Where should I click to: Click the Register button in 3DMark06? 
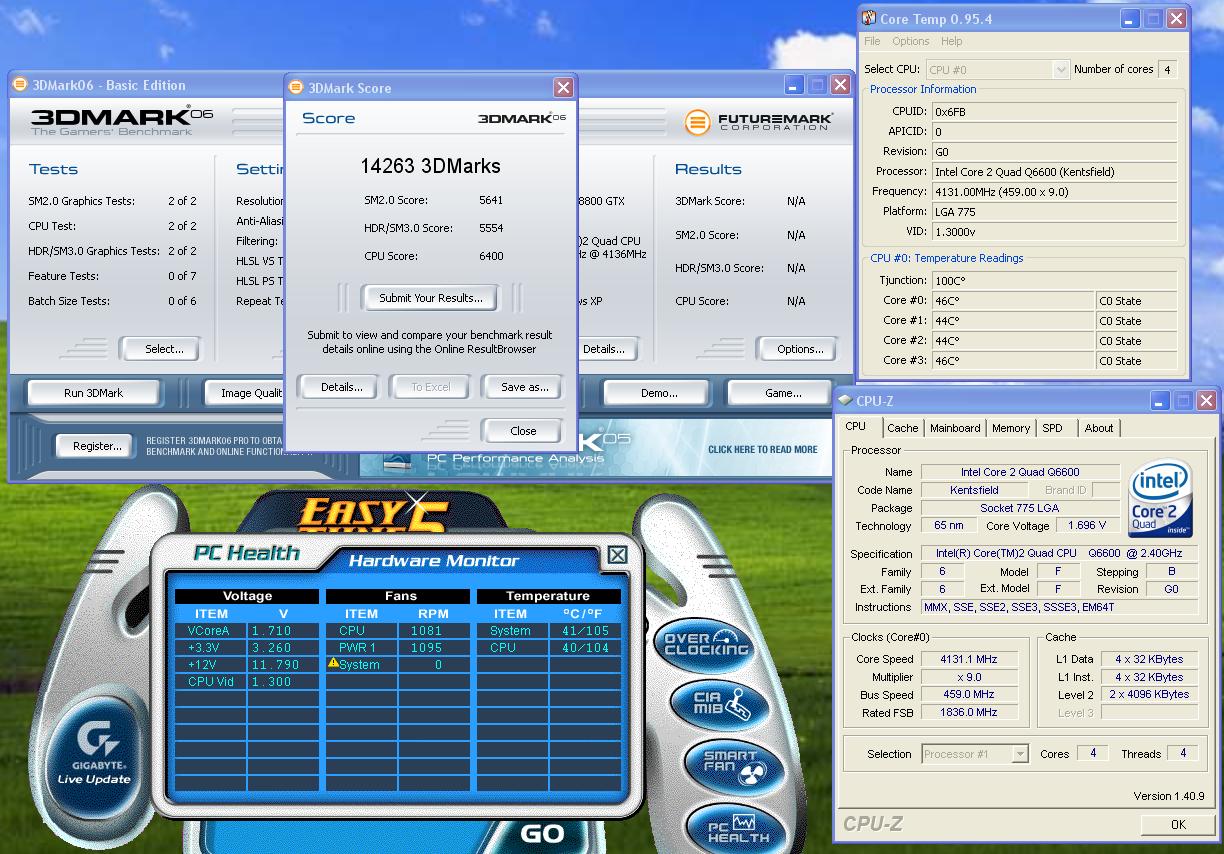coord(97,446)
